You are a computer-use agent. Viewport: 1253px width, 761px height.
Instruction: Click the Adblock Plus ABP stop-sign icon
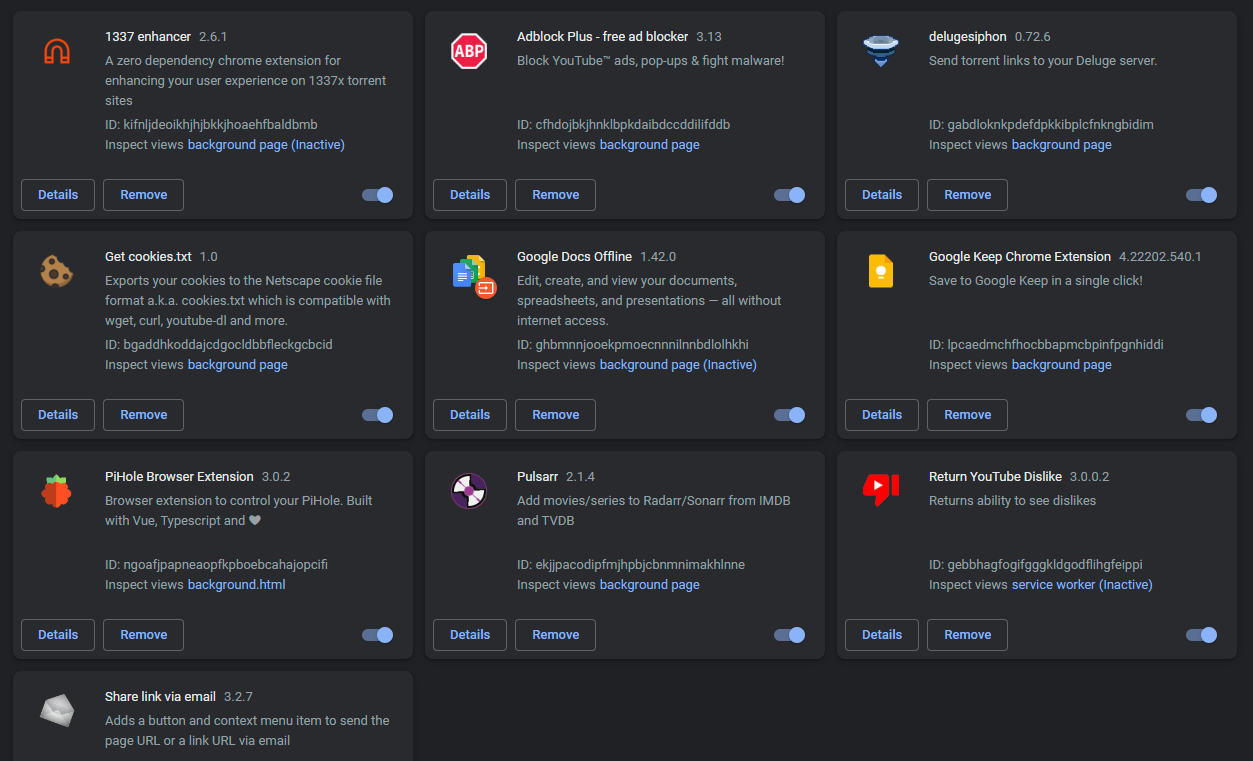coord(469,51)
